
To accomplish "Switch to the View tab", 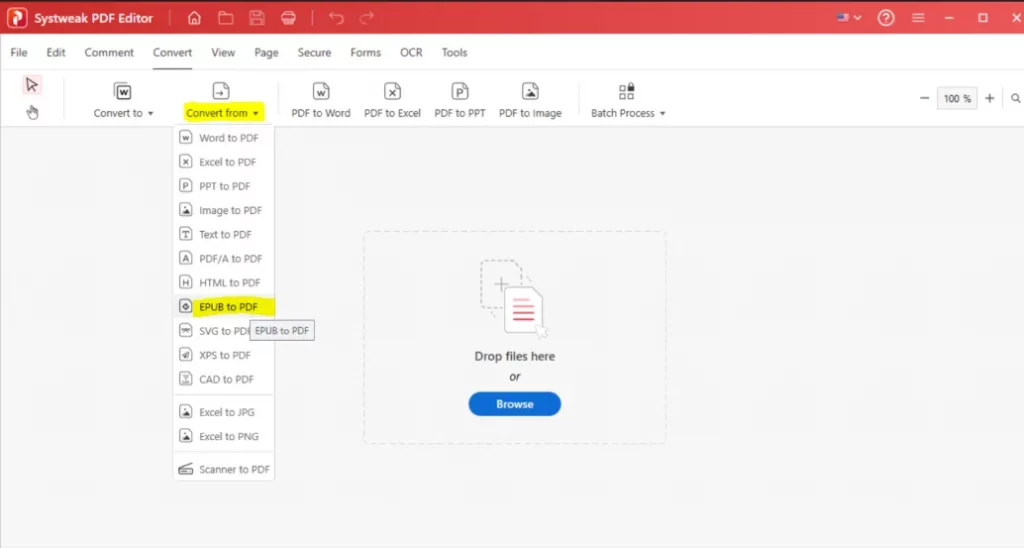I will click(x=223, y=52).
